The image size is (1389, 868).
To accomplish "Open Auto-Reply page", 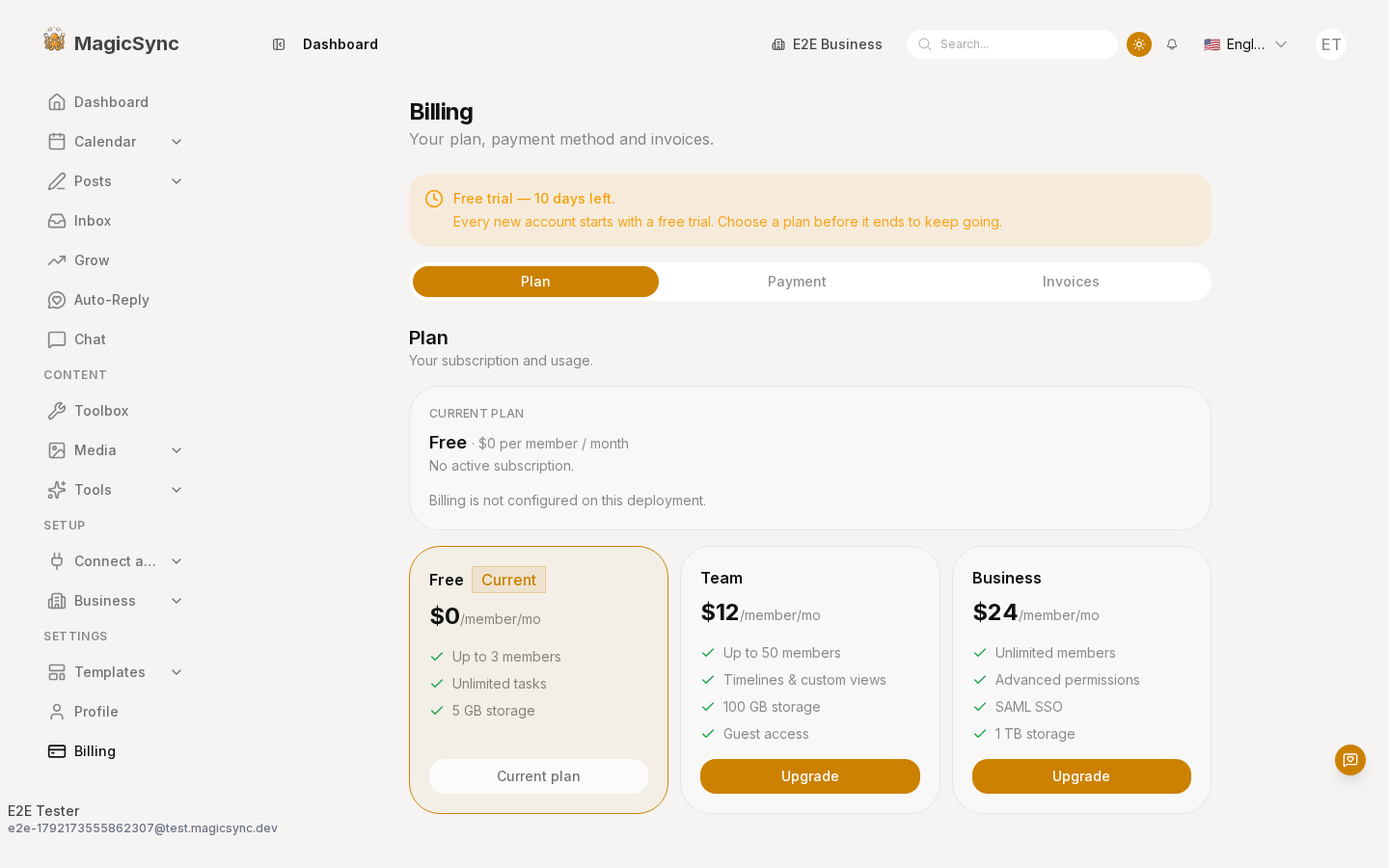I will point(116,300).
